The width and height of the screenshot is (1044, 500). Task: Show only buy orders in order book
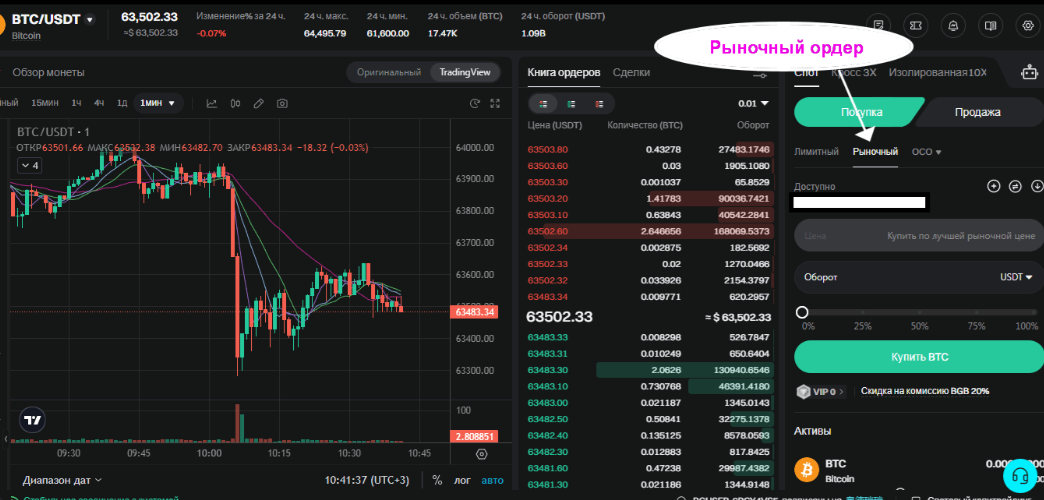pos(571,104)
